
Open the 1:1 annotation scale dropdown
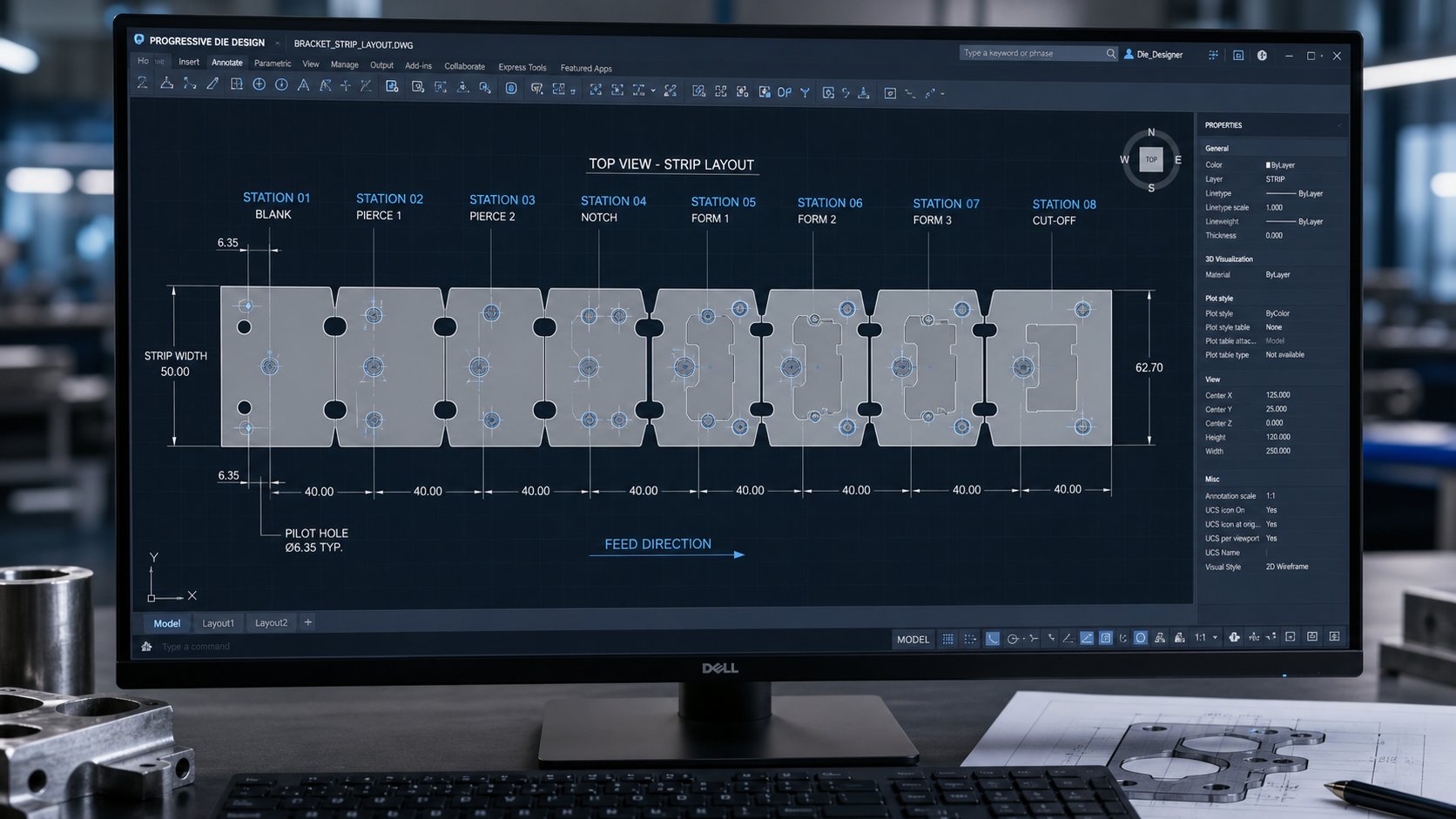(1215, 637)
